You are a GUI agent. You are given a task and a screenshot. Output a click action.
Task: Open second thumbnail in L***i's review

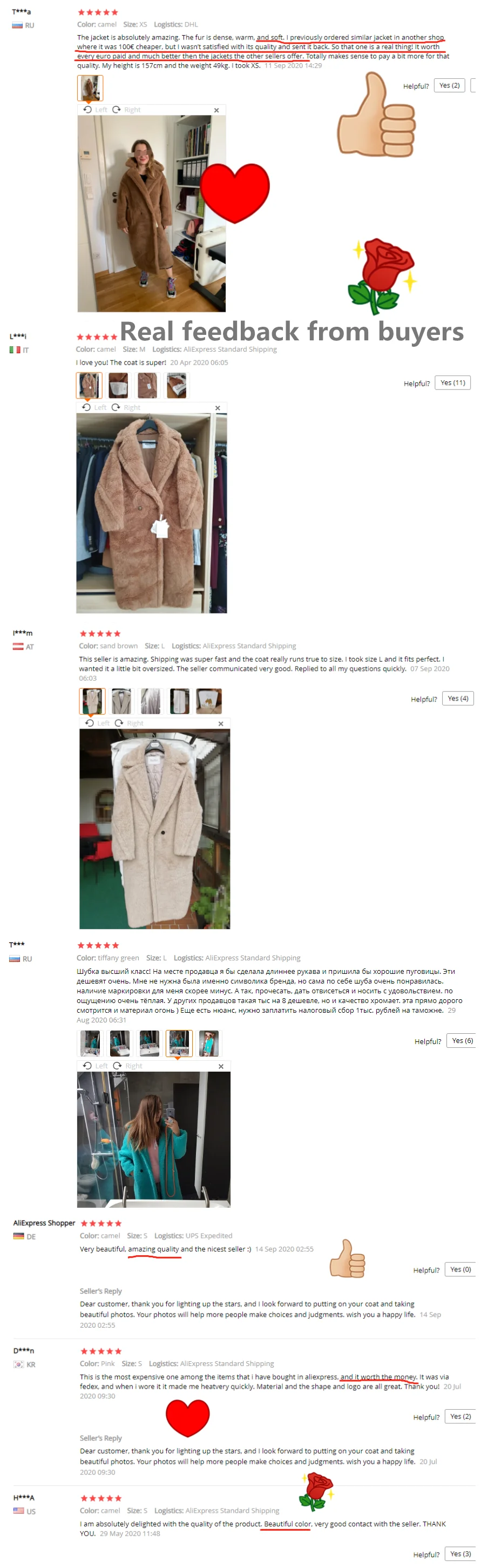coord(118,385)
